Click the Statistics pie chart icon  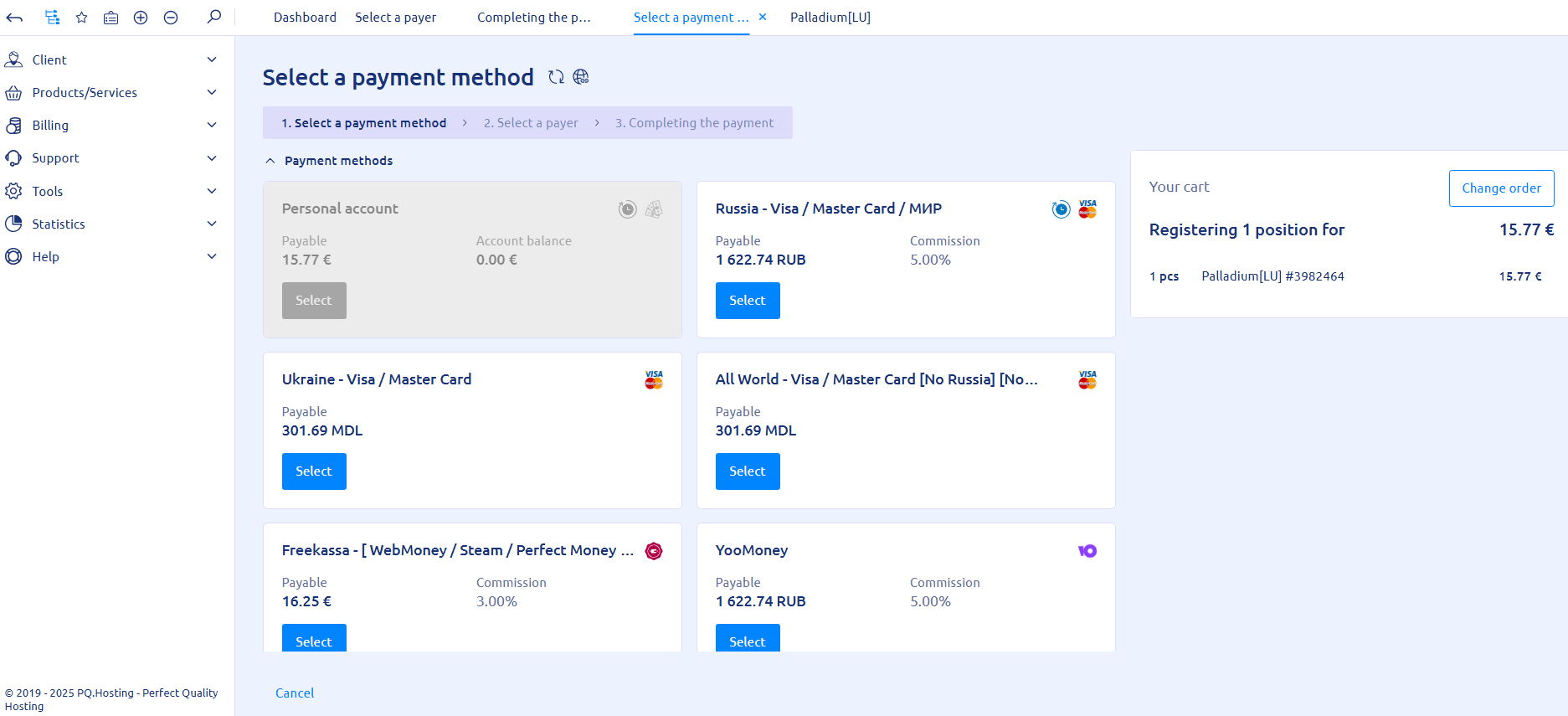[13, 224]
